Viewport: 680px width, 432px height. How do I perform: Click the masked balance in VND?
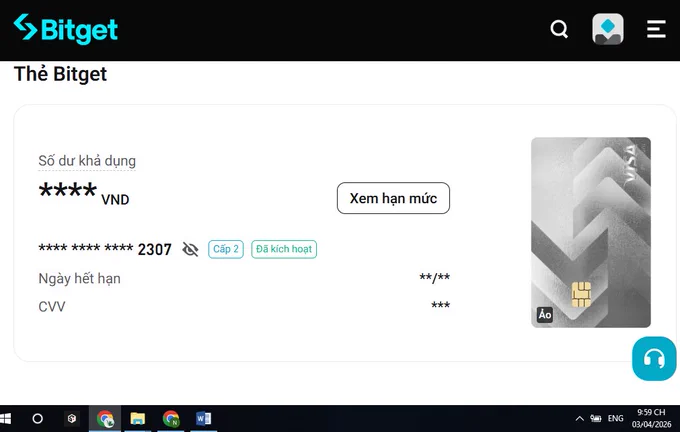tap(84, 193)
